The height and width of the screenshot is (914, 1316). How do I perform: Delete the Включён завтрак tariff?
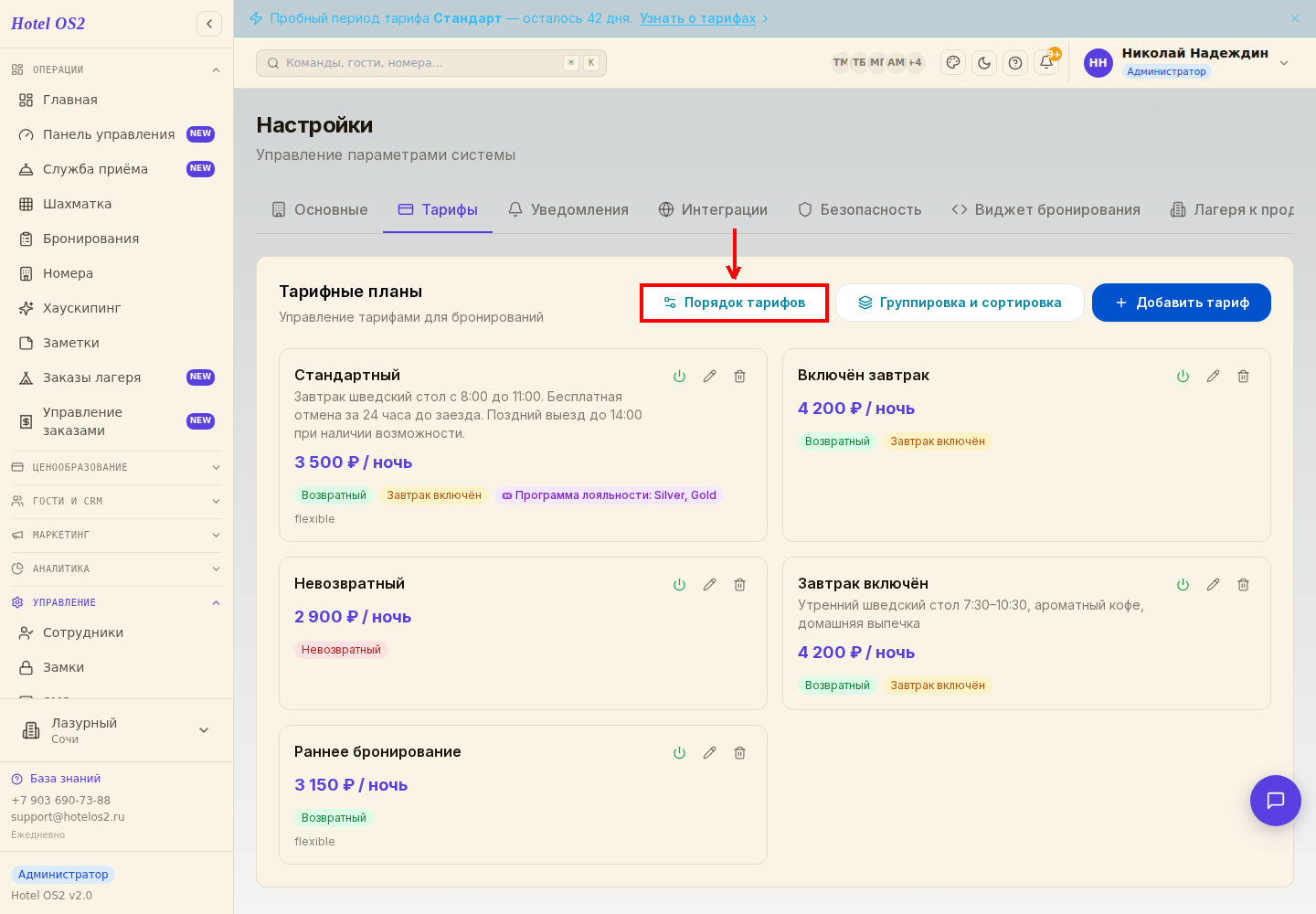click(x=1244, y=377)
